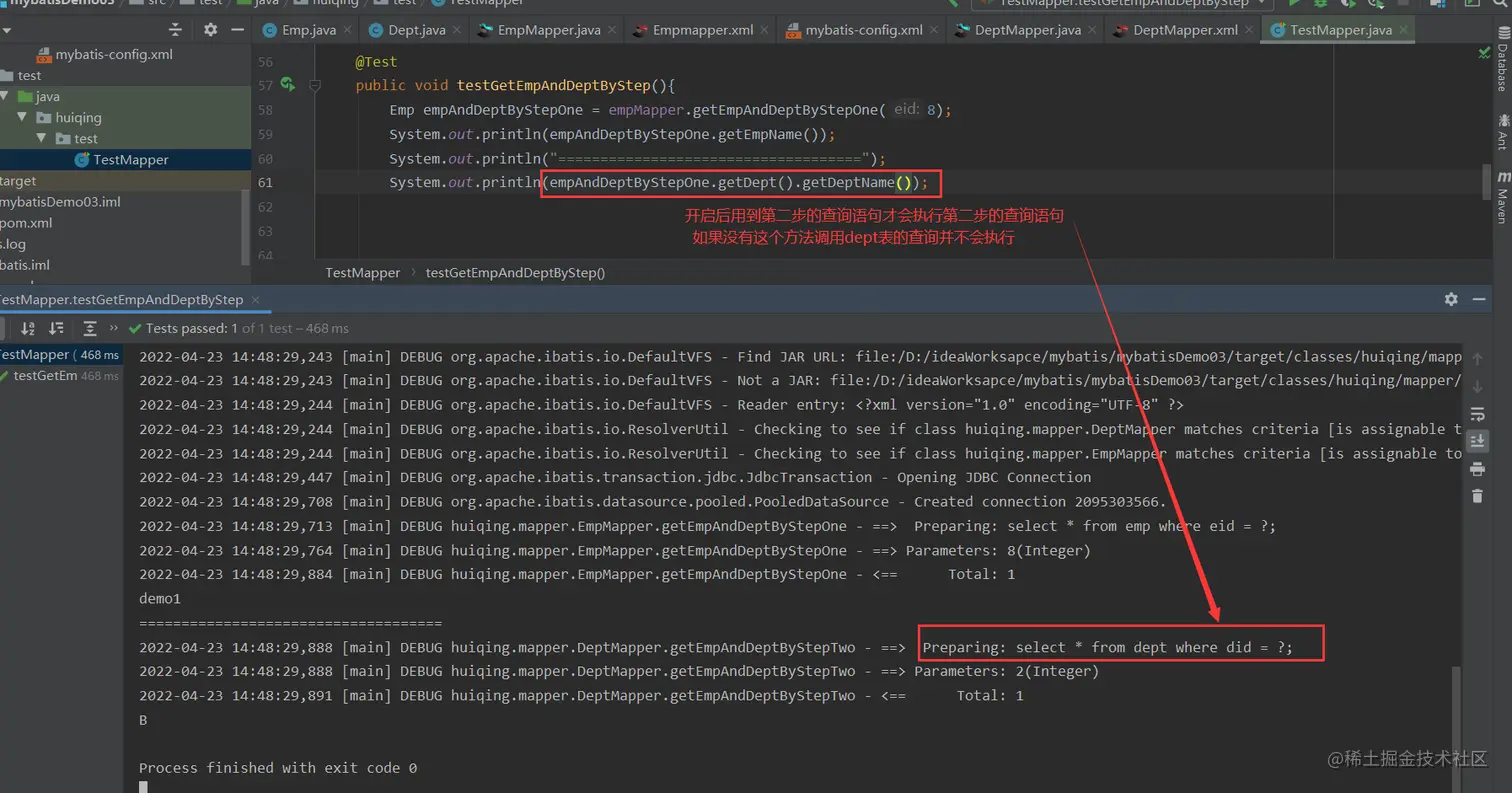Toggle scroll to end of console
This screenshot has width=1512, height=793.
[1478, 441]
